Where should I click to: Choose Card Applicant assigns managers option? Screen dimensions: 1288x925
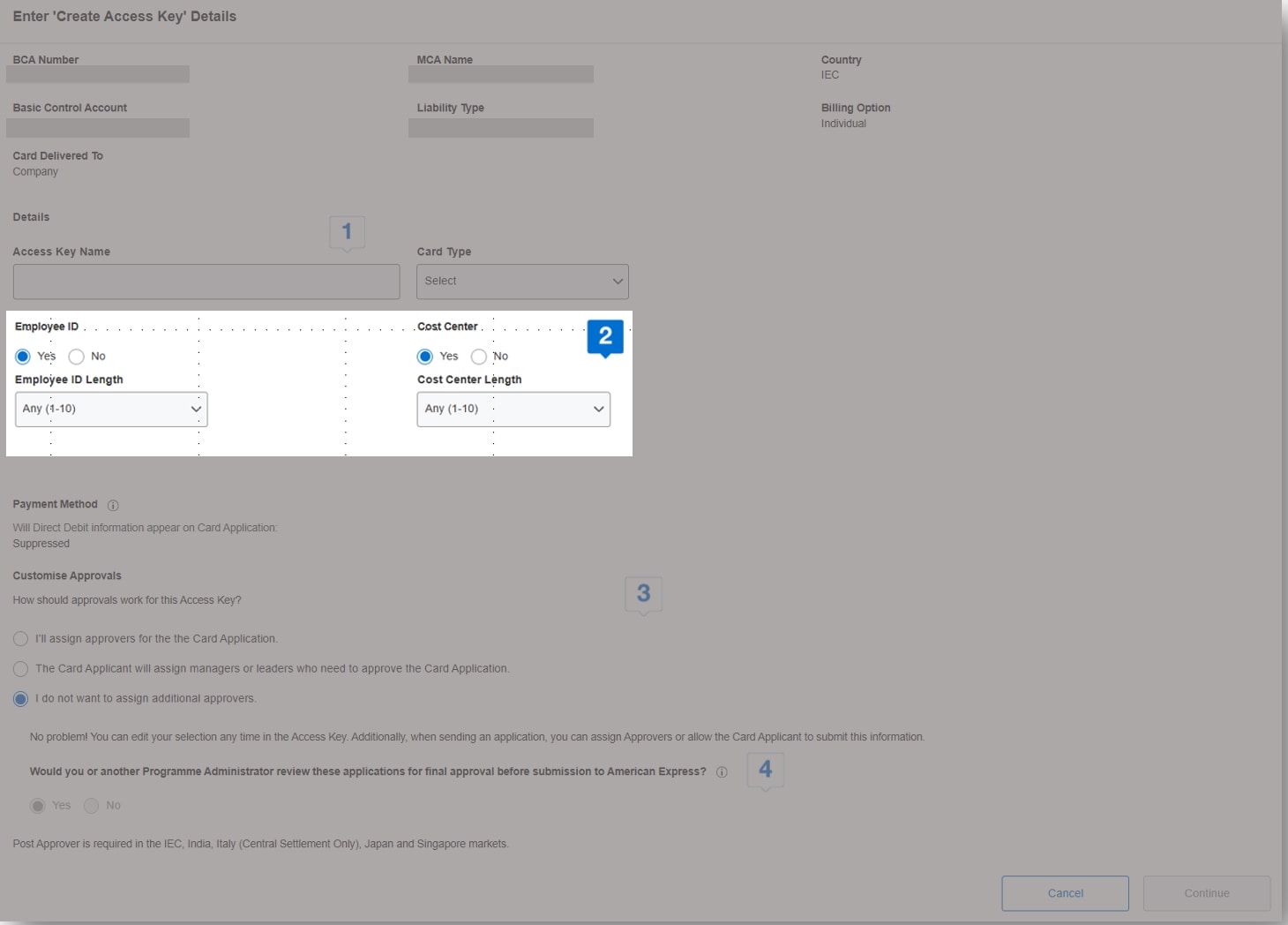coord(21,669)
